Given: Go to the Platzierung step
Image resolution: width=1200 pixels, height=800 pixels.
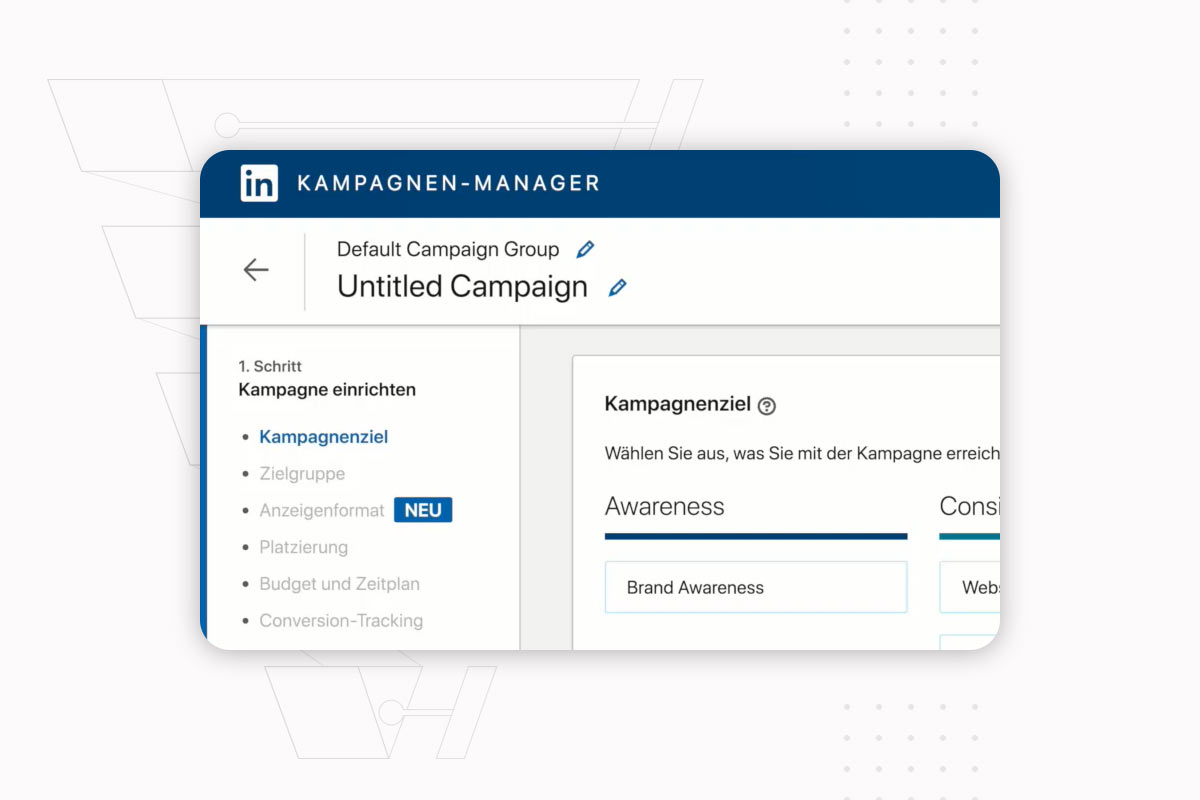Looking at the screenshot, I should tap(304, 547).
